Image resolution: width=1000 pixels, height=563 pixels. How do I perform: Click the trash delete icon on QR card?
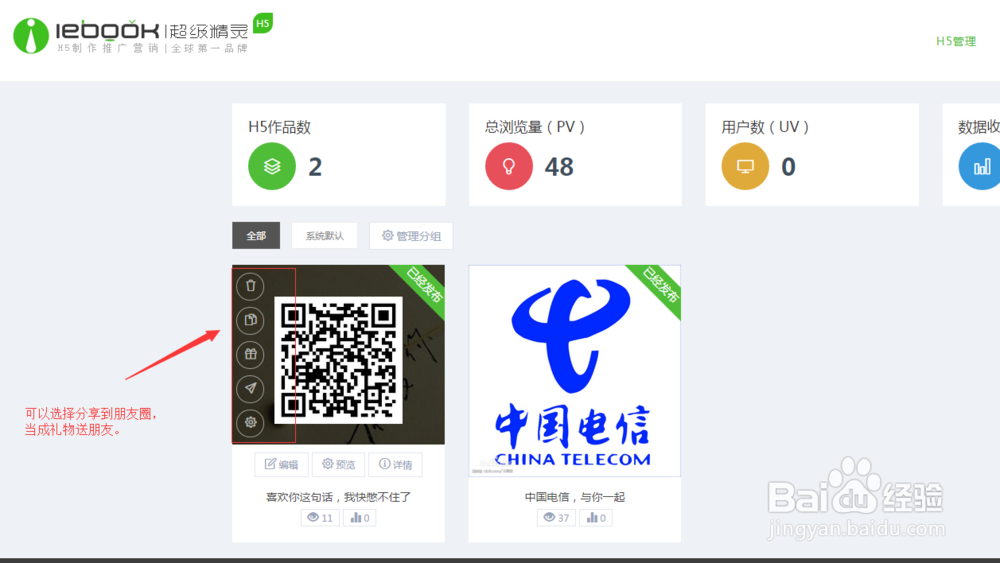pos(251,286)
